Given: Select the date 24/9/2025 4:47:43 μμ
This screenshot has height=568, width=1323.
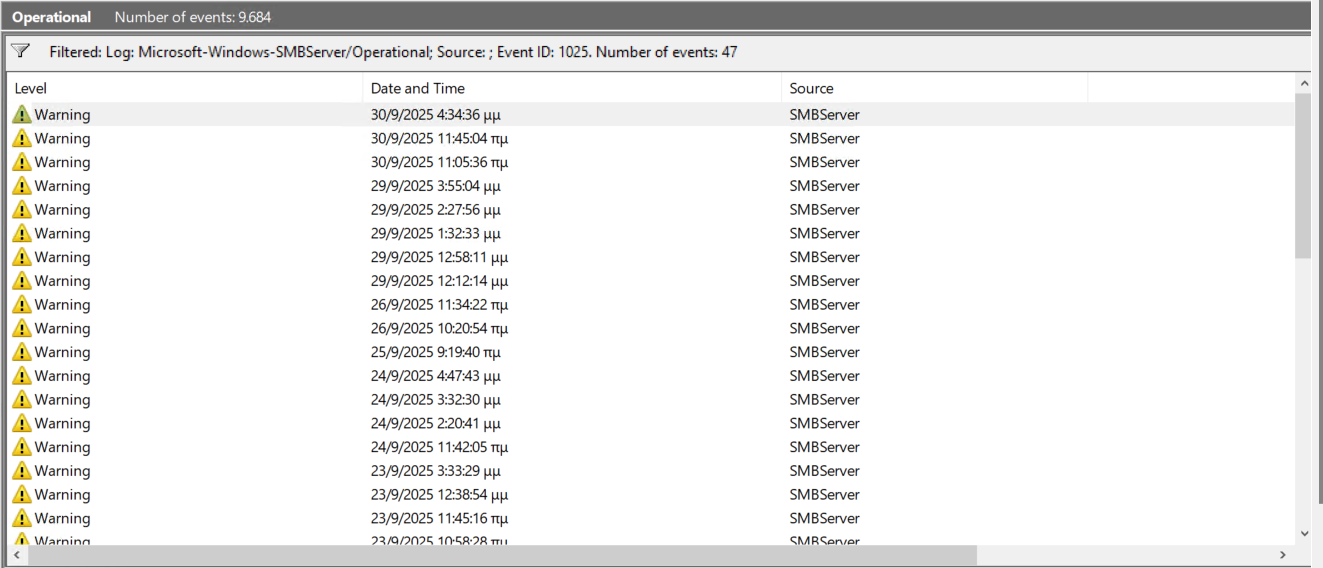Looking at the screenshot, I should 436,376.
